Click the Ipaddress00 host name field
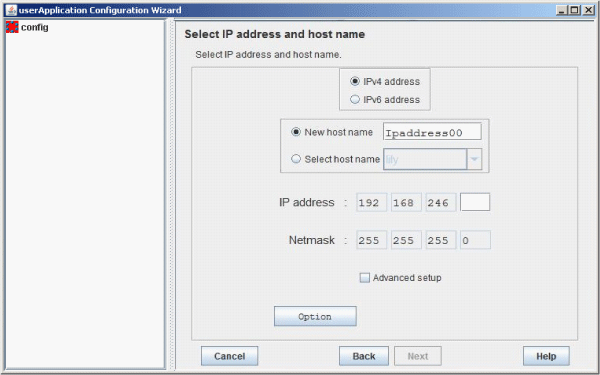Screen dimensions: 600x375 tap(432, 132)
